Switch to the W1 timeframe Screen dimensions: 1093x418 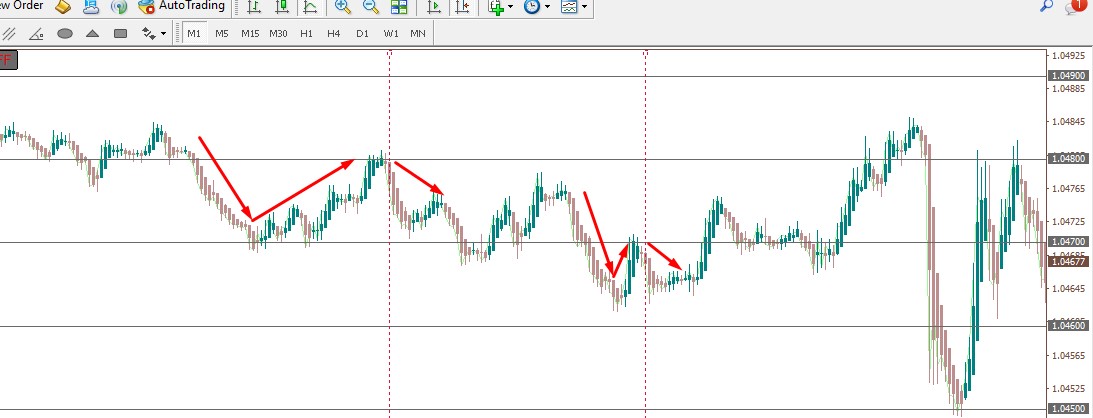(x=390, y=33)
